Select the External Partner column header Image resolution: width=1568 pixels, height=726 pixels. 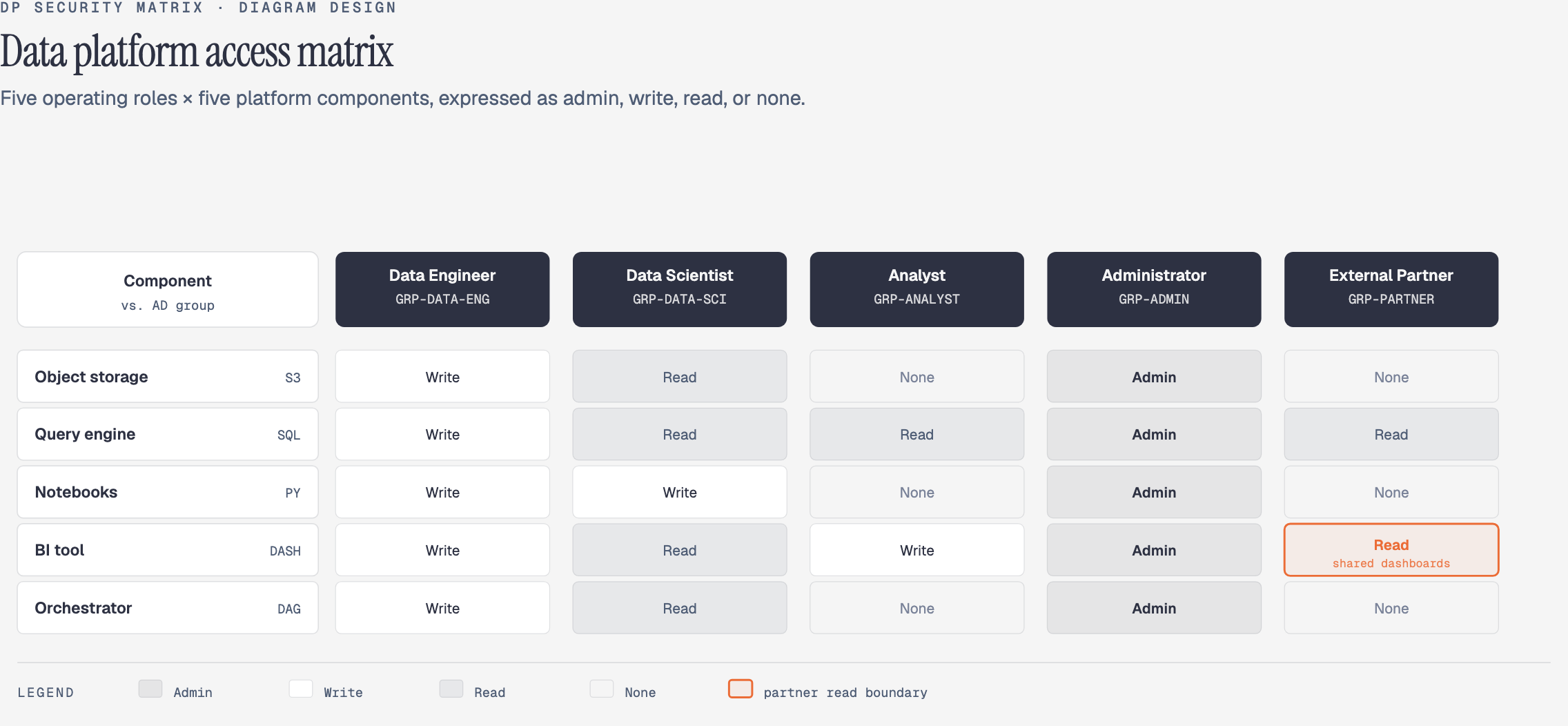click(x=1391, y=289)
